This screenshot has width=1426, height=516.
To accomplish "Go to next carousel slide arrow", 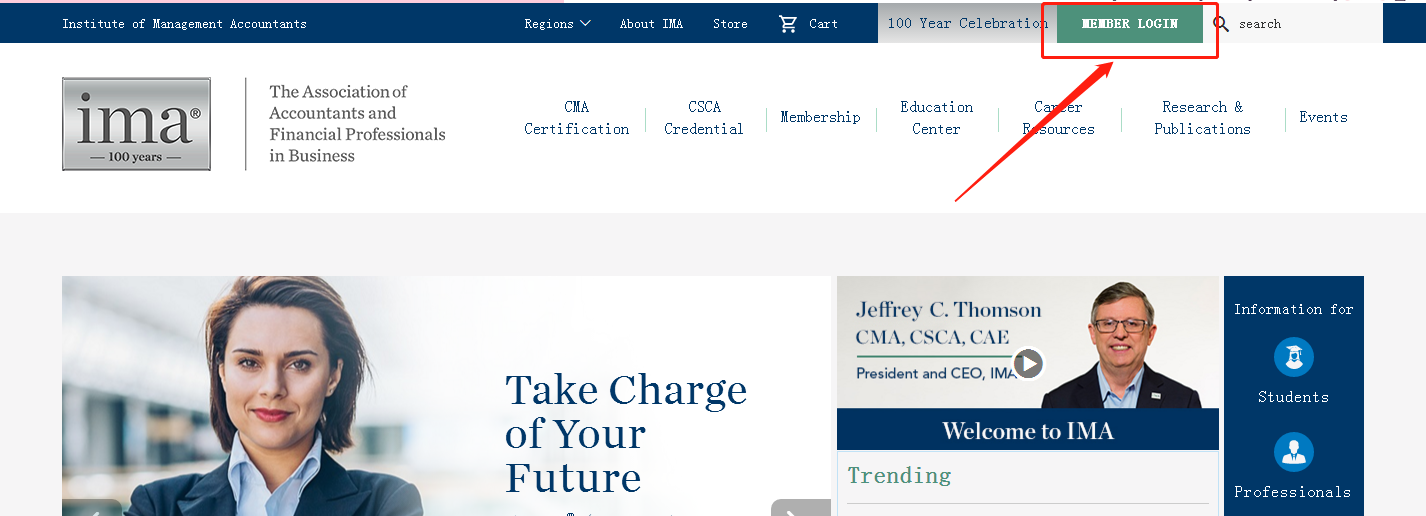I will point(799,510).
